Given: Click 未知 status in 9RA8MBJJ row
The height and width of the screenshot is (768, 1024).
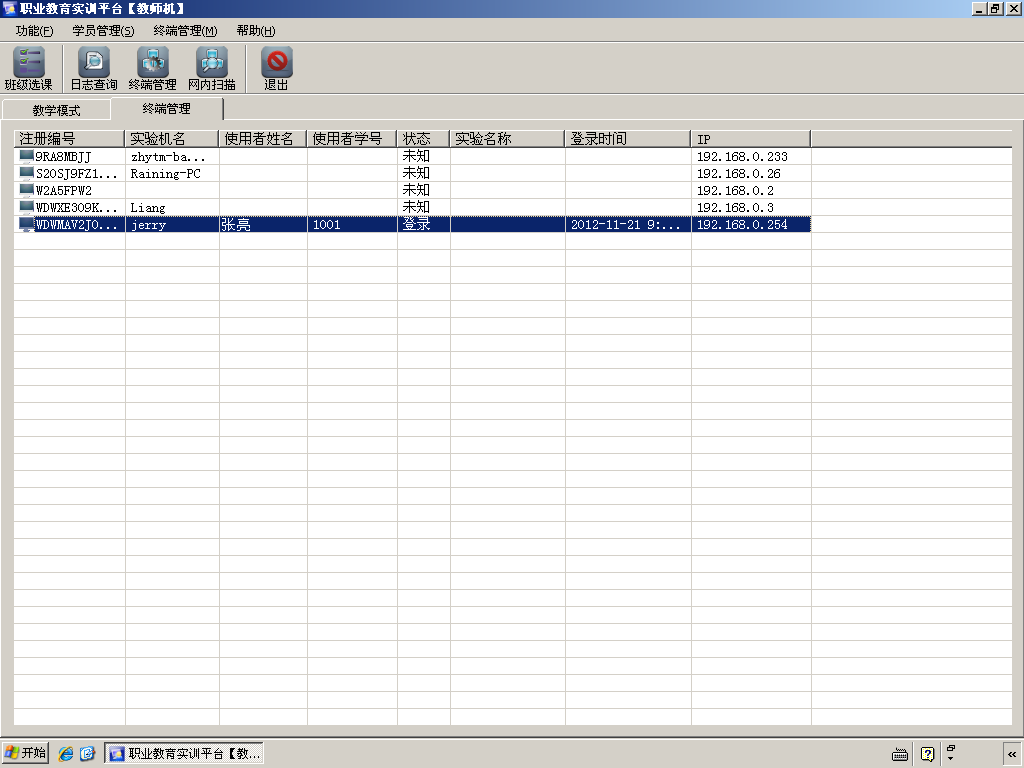Looking at the screenshot, I should coord(416,156).
